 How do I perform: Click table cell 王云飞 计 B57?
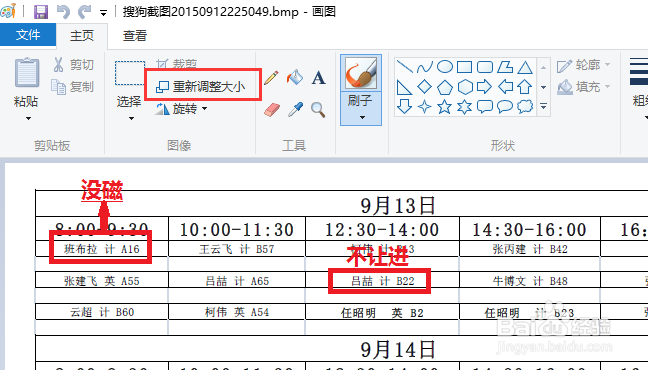[x=237, y=249]
